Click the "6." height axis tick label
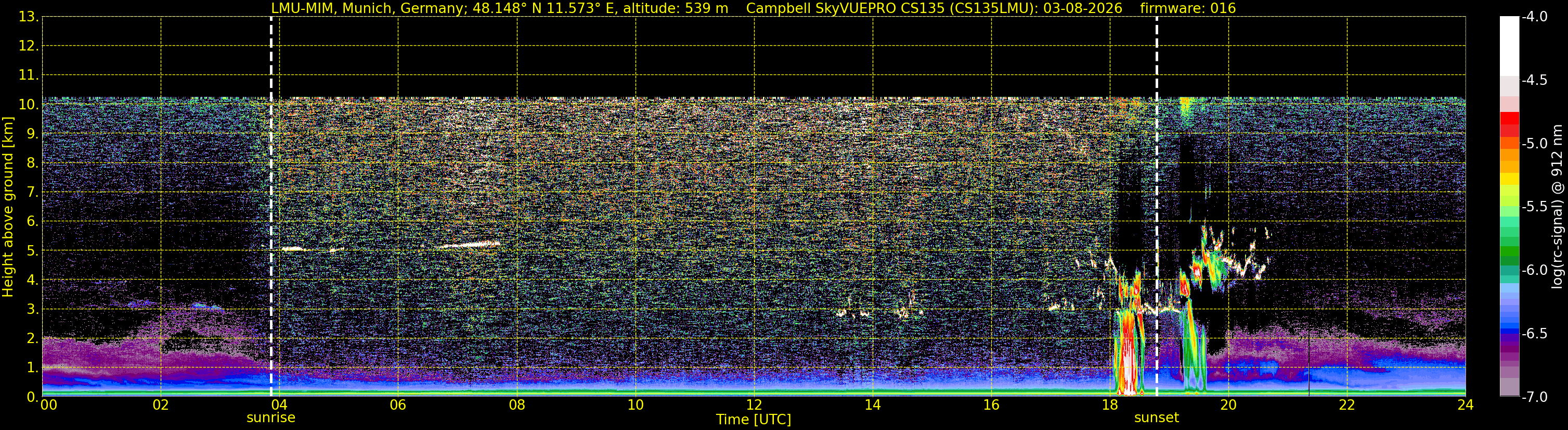Screen dimensions: 1568x430 [x=33, y=222]
